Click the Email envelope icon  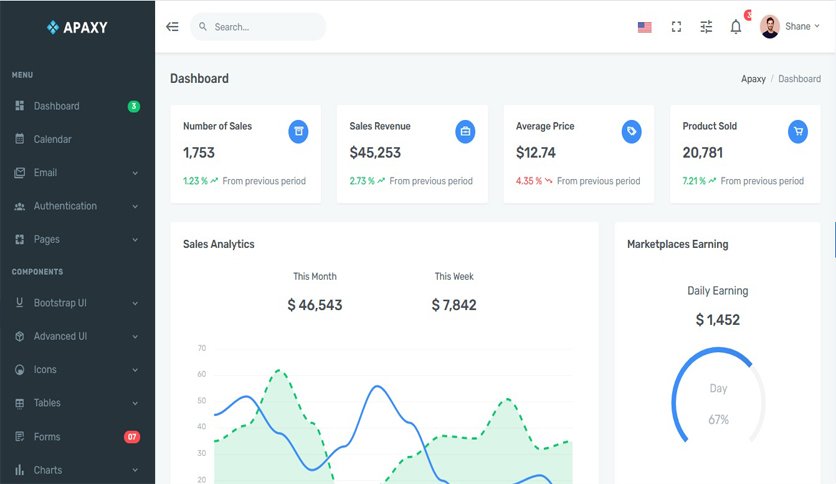[20, 173]
